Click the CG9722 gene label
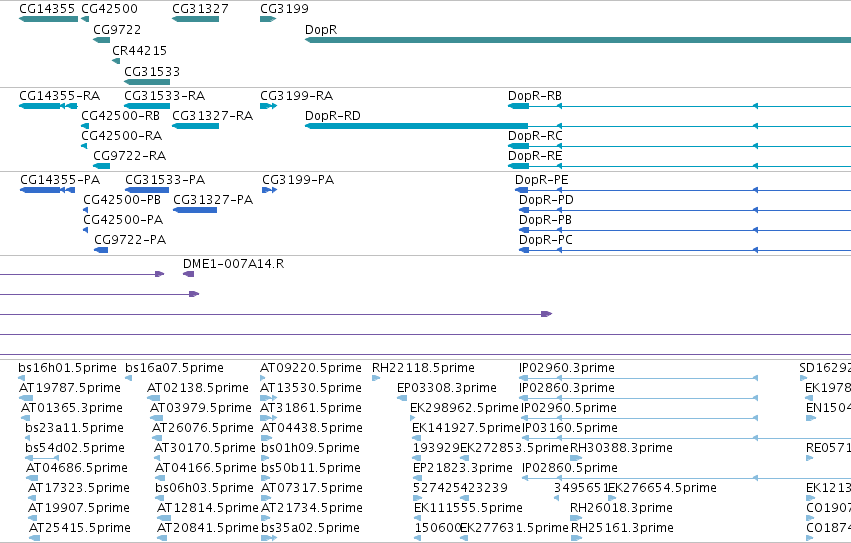Viewport: 851px width, 543px height. pyautogui.click(x=117, y=29)
